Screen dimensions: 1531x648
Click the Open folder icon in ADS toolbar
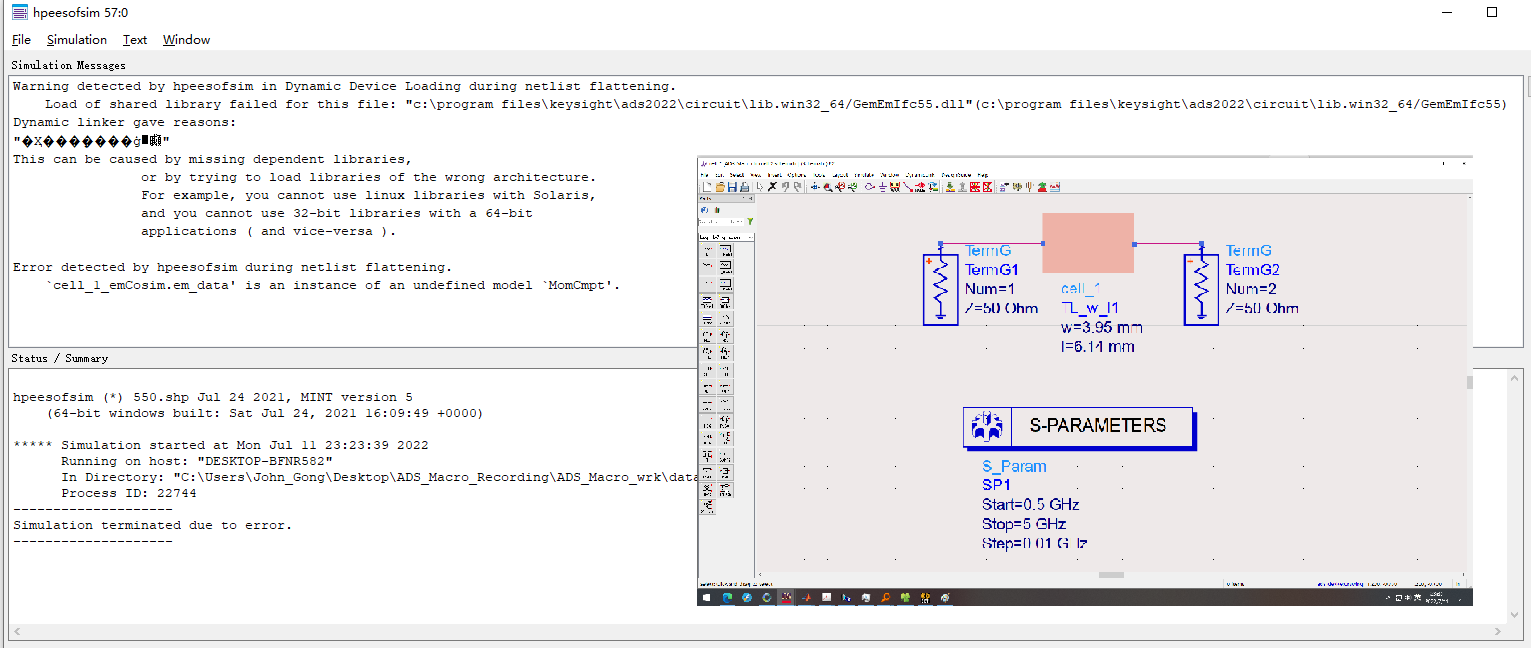tap(719, 187)
